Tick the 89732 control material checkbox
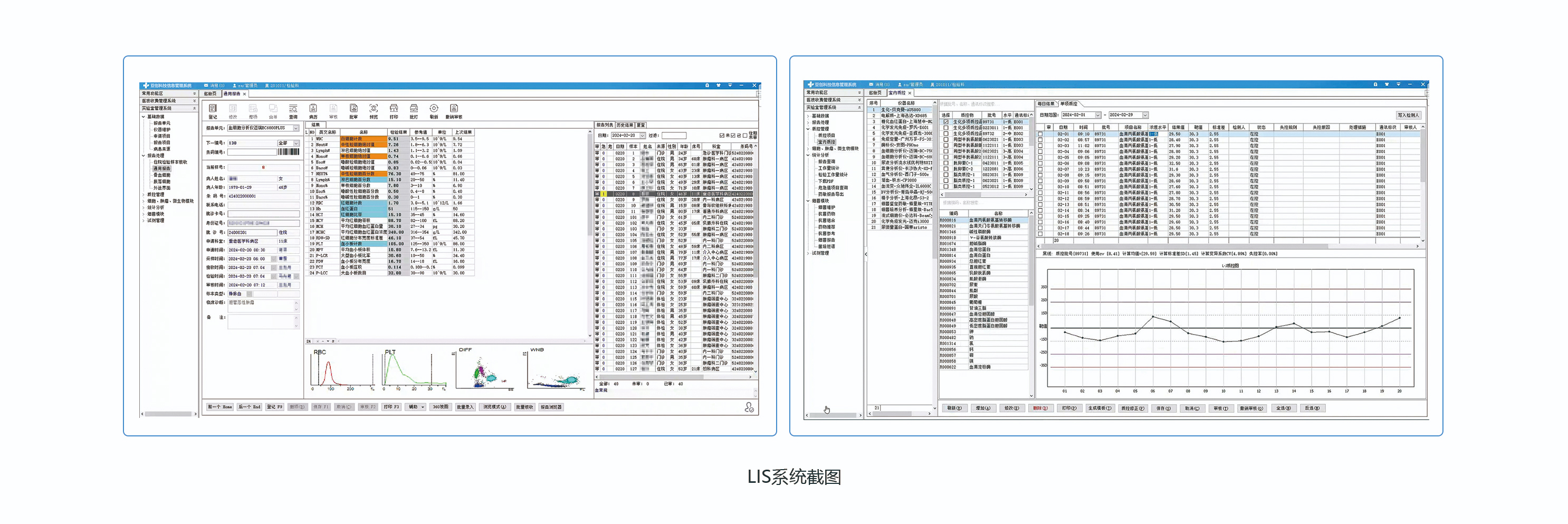1568x524 pixels. click(x=945, y=134)
